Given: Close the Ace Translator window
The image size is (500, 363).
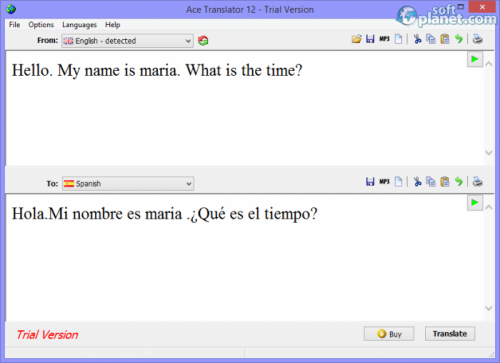Looking at the screenshot, I should (x=482, y=7).
